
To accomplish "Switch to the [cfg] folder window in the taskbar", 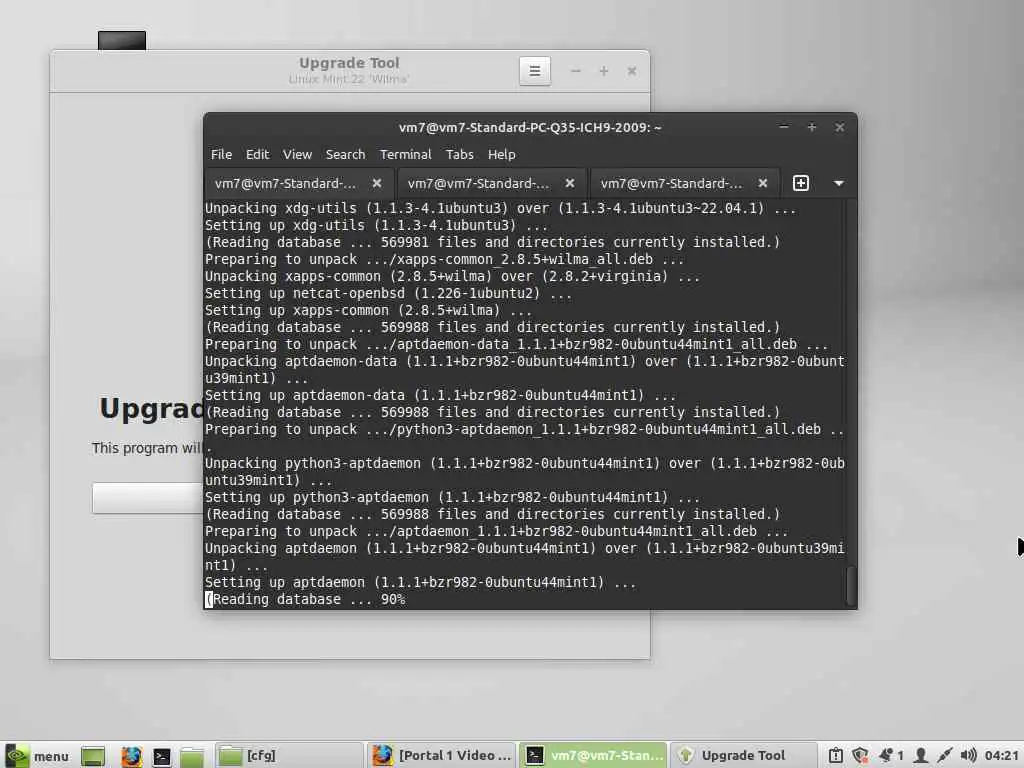I will pos(288,756).
